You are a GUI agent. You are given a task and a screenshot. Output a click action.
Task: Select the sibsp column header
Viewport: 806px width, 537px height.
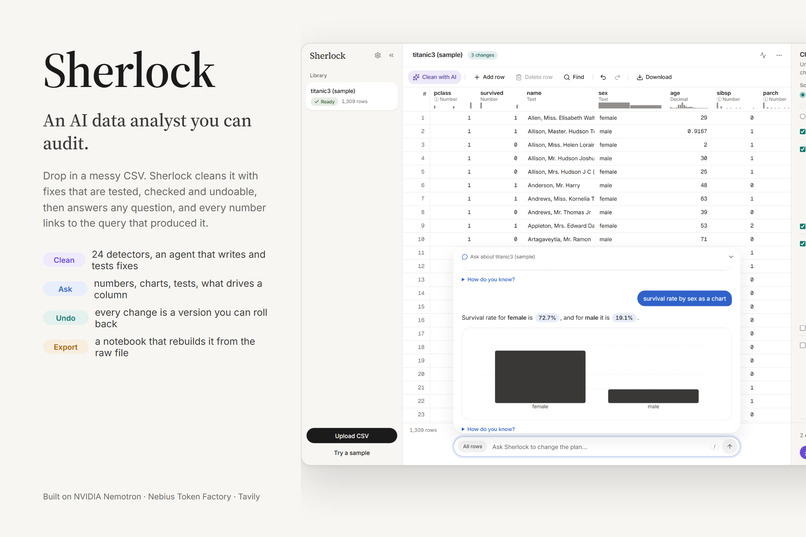click(724, 93)
